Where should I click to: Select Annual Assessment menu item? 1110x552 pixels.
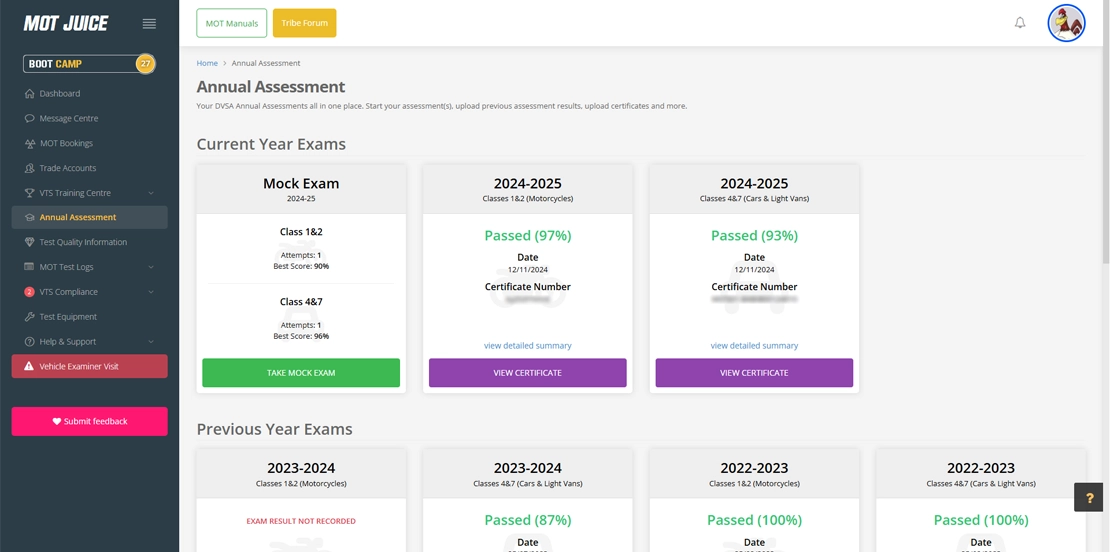pos(89,217)
